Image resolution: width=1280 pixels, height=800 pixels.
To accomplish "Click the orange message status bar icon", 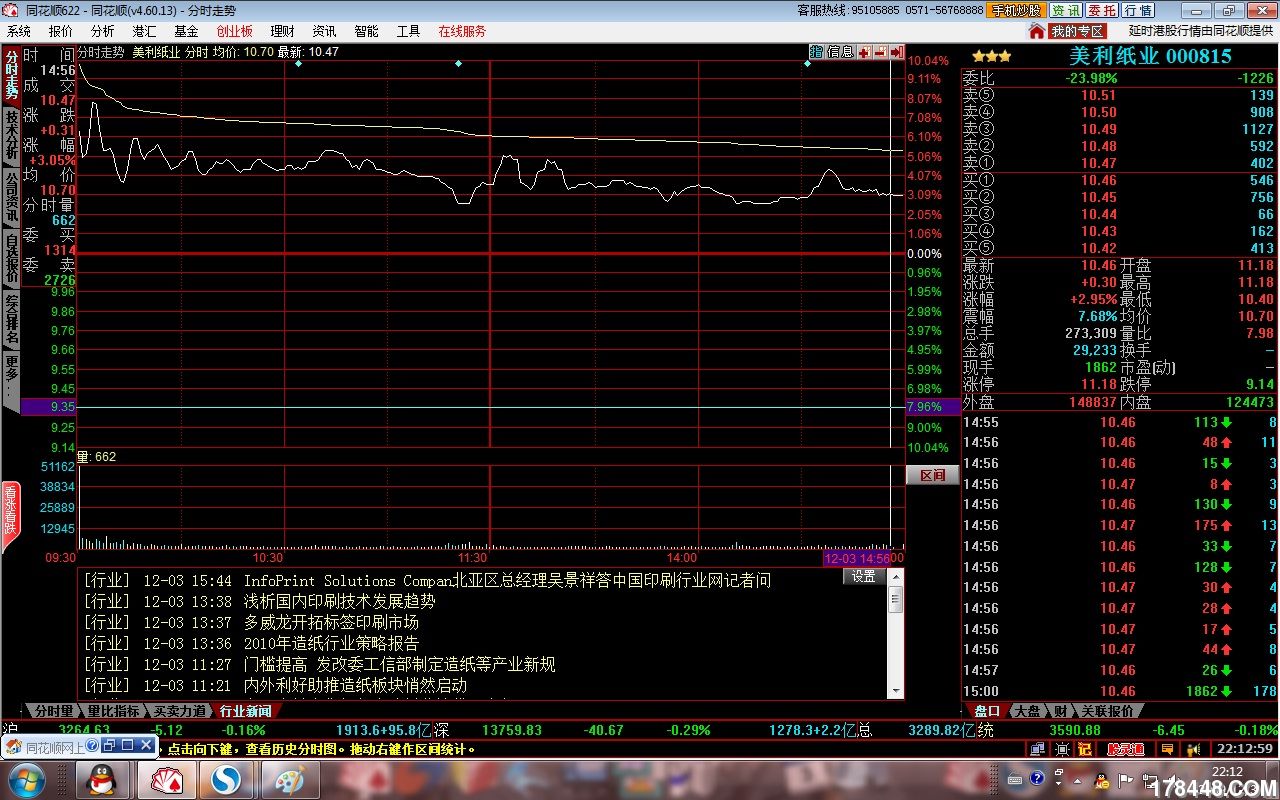I will click(x=1167, y=749).
